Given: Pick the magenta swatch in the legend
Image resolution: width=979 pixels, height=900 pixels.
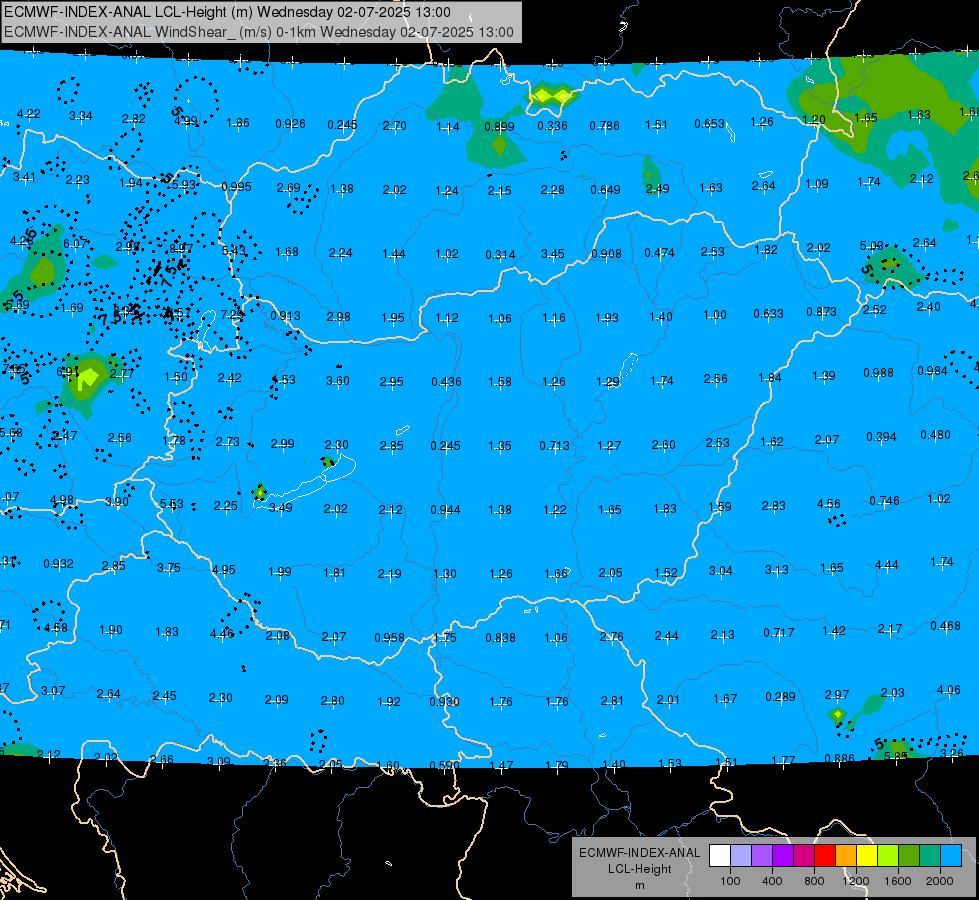Looking at the screenshot, I should click(x=804, y=855).
